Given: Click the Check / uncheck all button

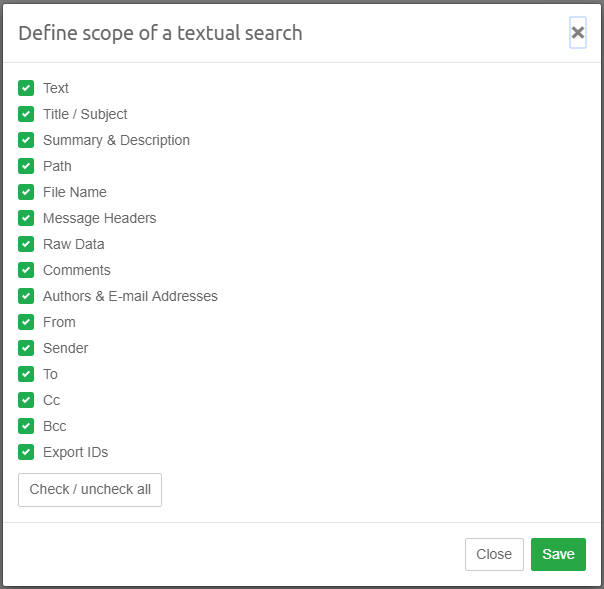Looking at the screenshot, I should click(90, 490).
